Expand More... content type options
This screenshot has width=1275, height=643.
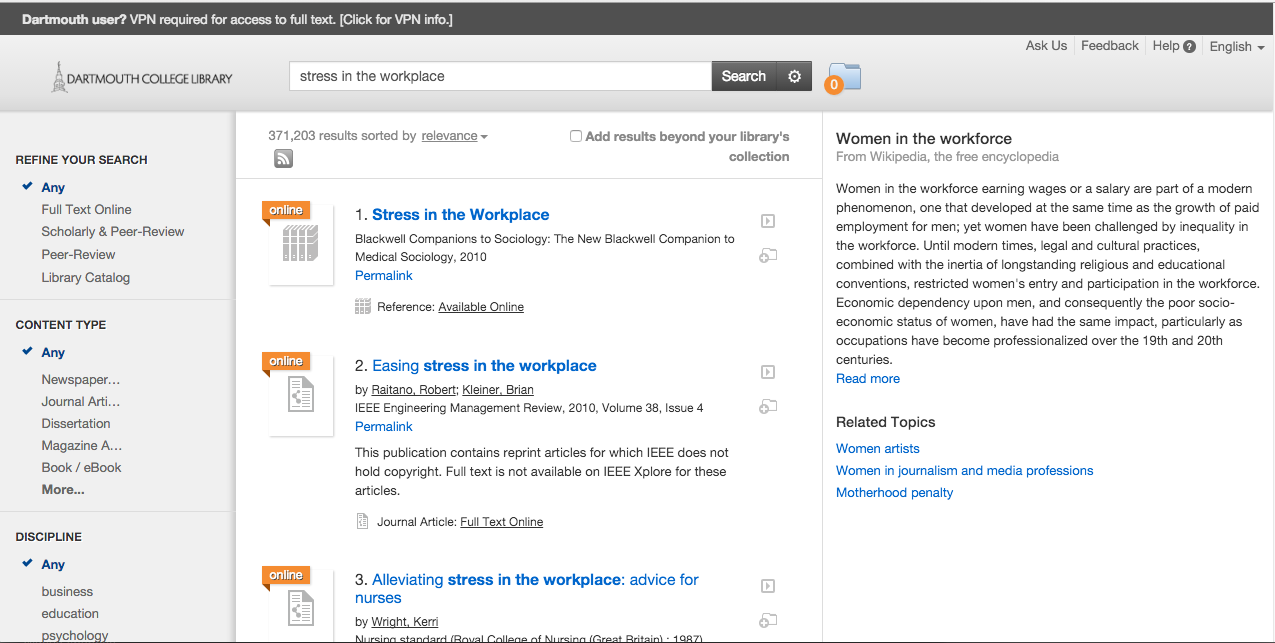point(63,489)
